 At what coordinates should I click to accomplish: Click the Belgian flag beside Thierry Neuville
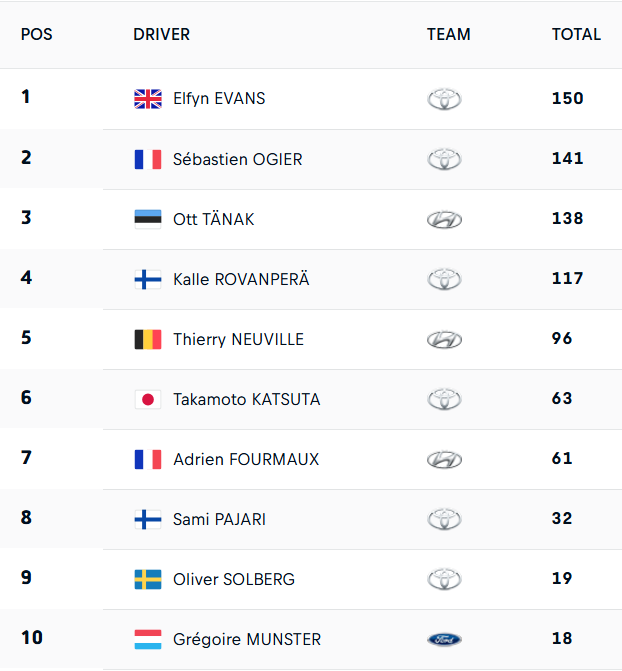(148, 339)
